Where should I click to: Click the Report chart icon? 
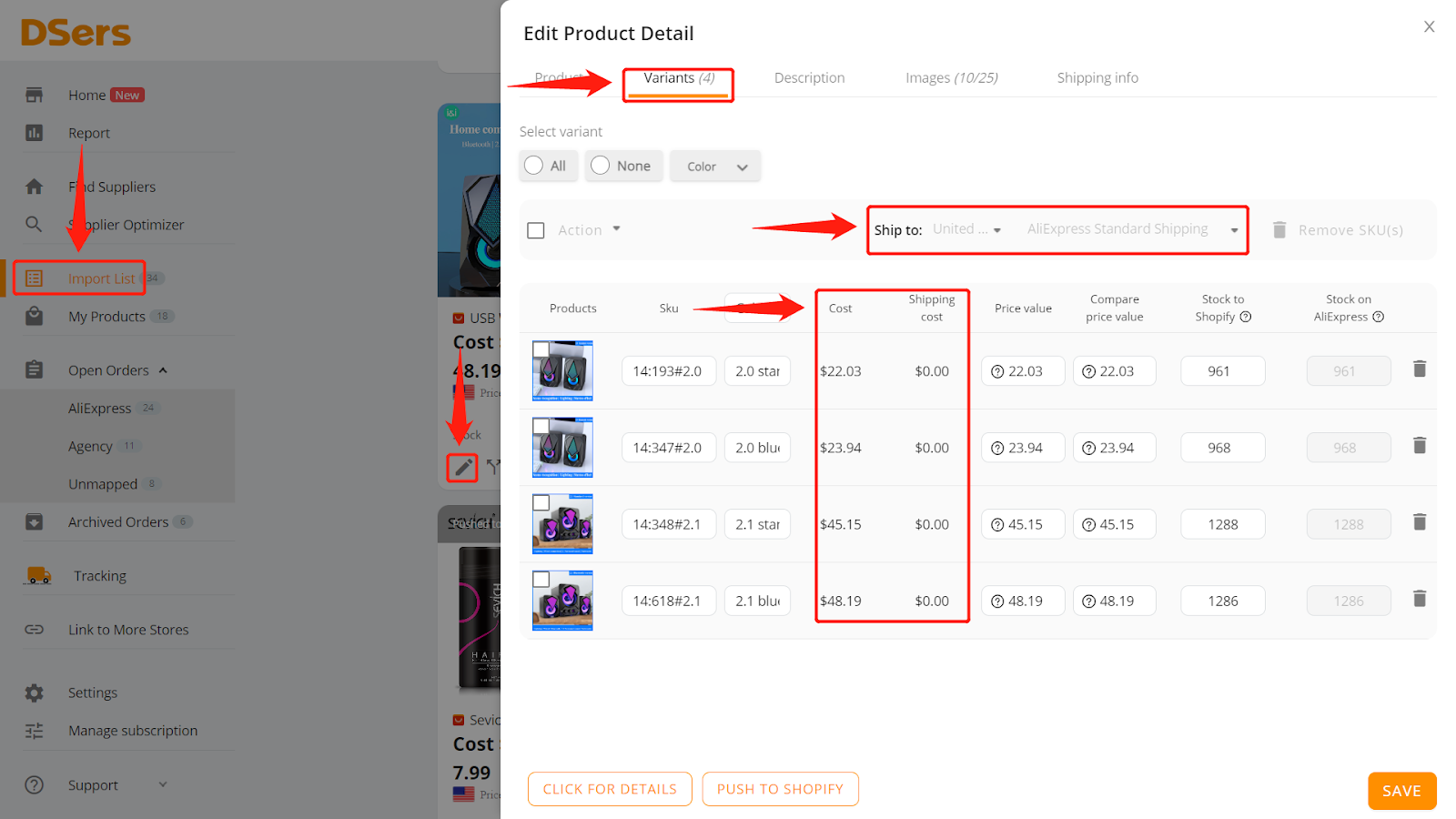click(x=35, y=133)
